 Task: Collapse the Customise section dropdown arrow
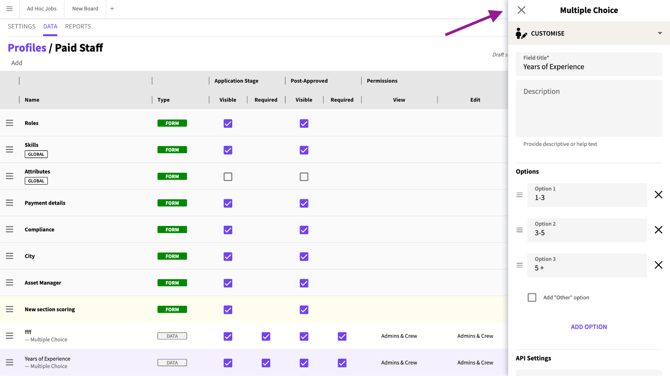[x=660, y=33]
